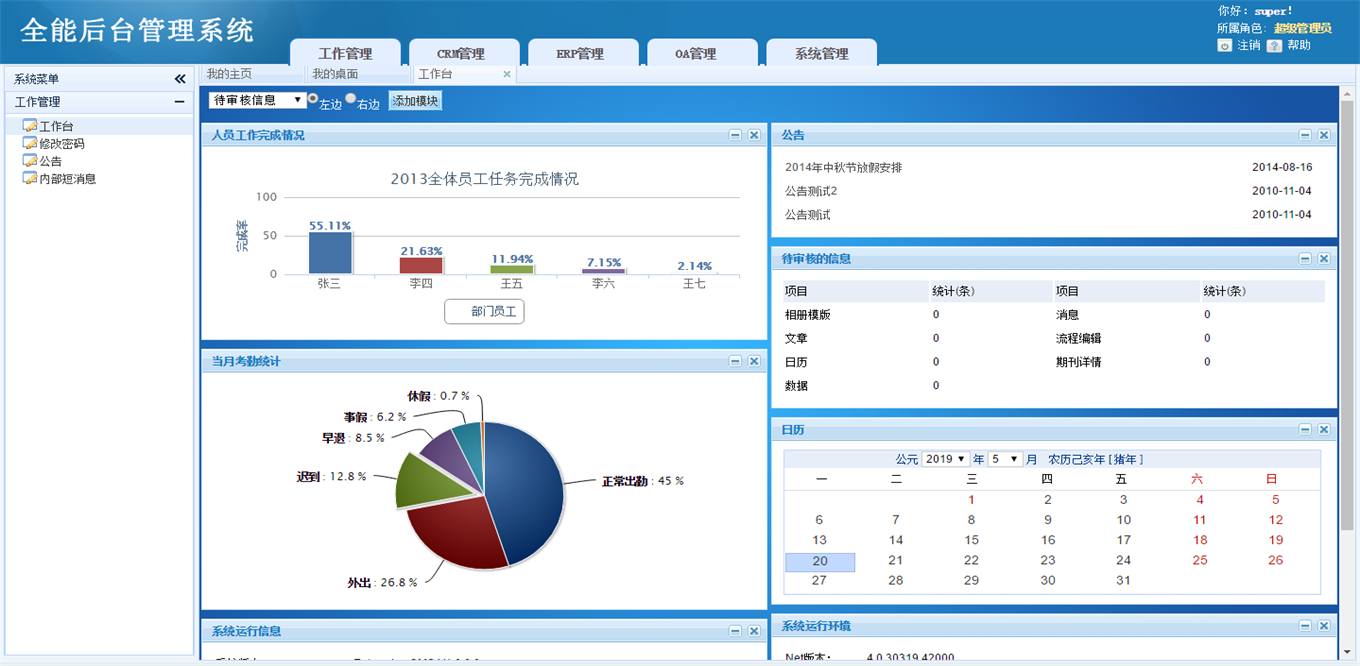Open the 公告测试2 announcement
Screen dimensions: 1360x666
811,191
